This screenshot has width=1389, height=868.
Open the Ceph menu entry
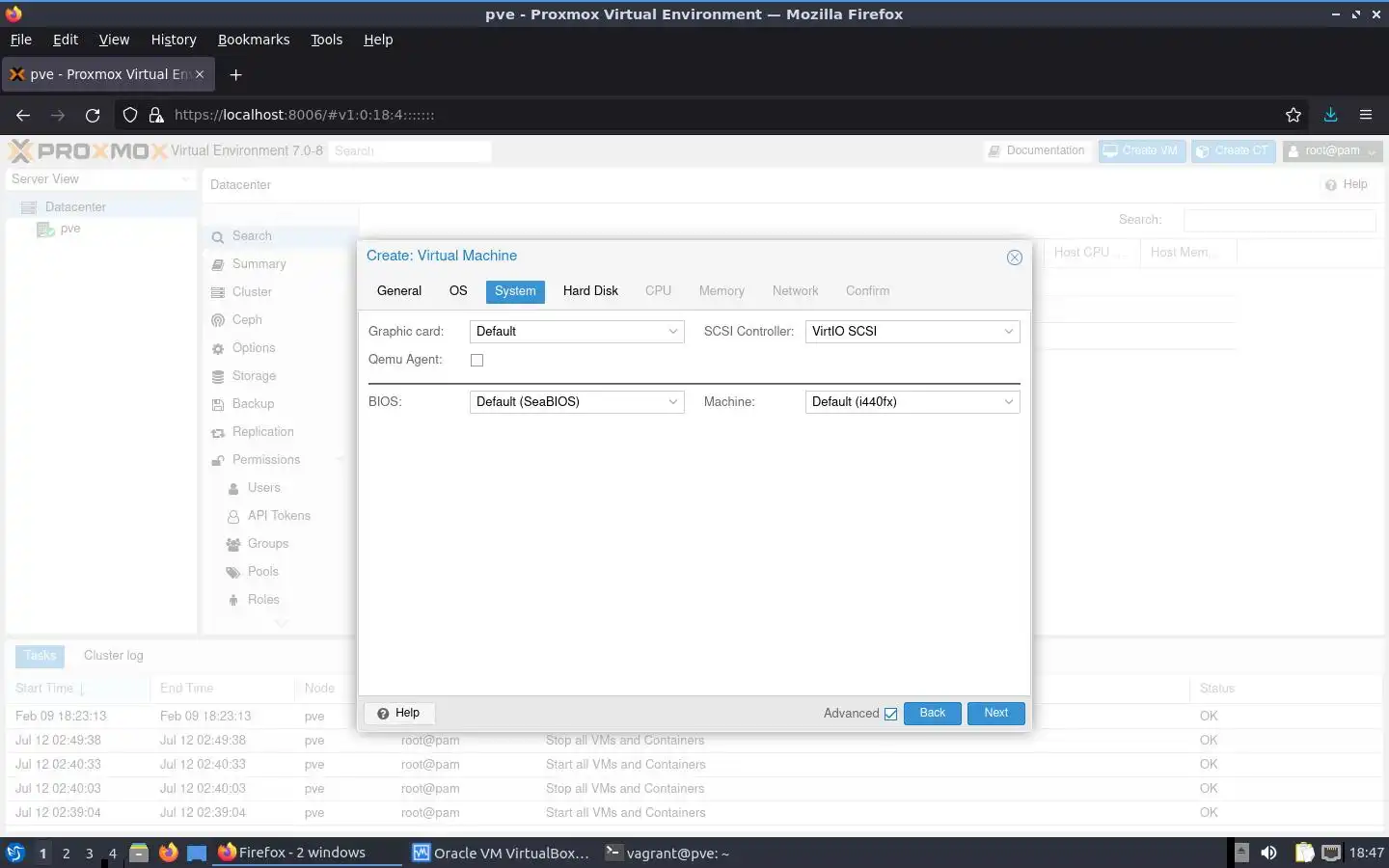[247, 320]
